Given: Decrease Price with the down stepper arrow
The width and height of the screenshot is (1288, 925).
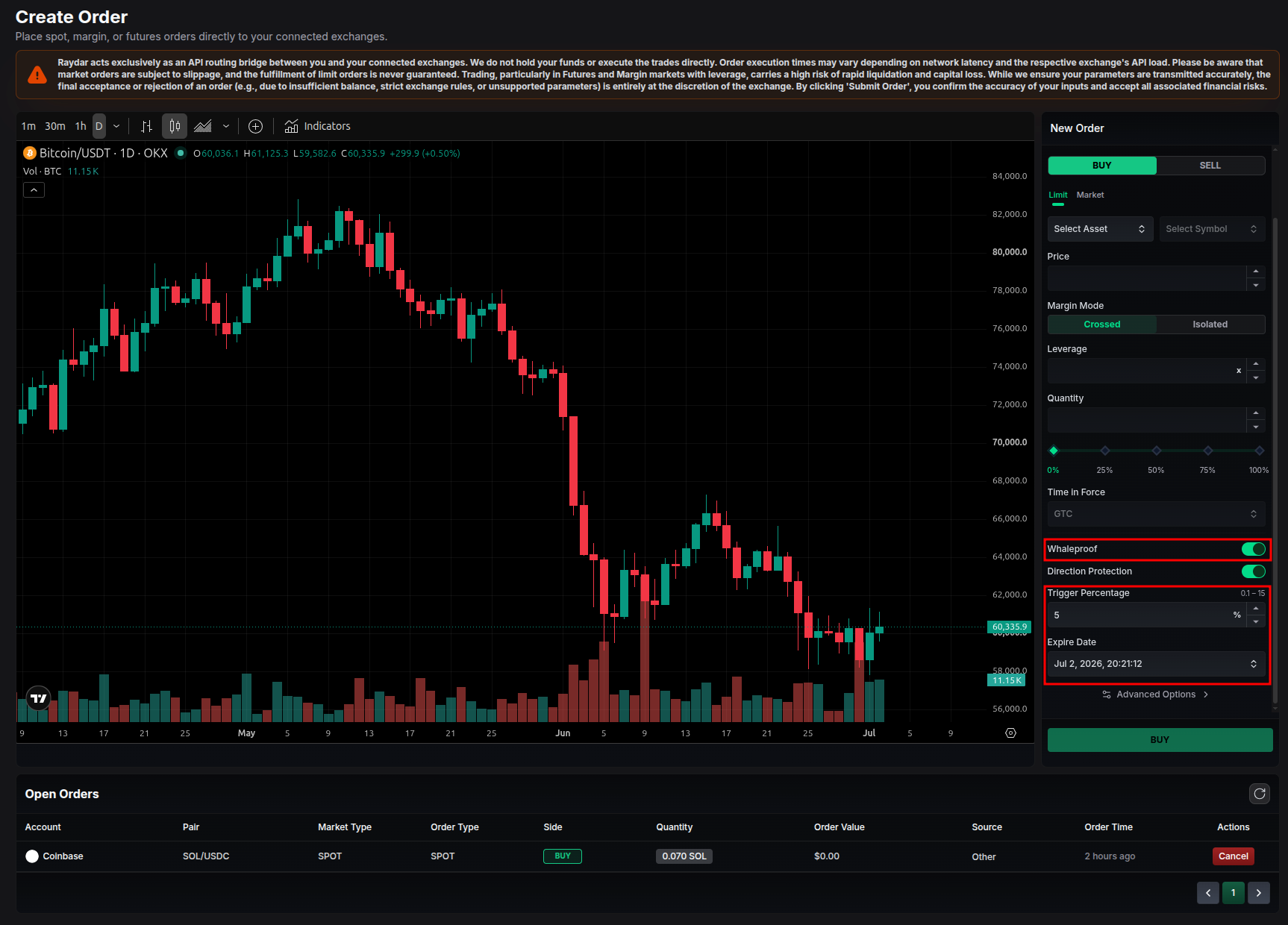Looking at the screenshot, I should click(x=1256, y=285).
